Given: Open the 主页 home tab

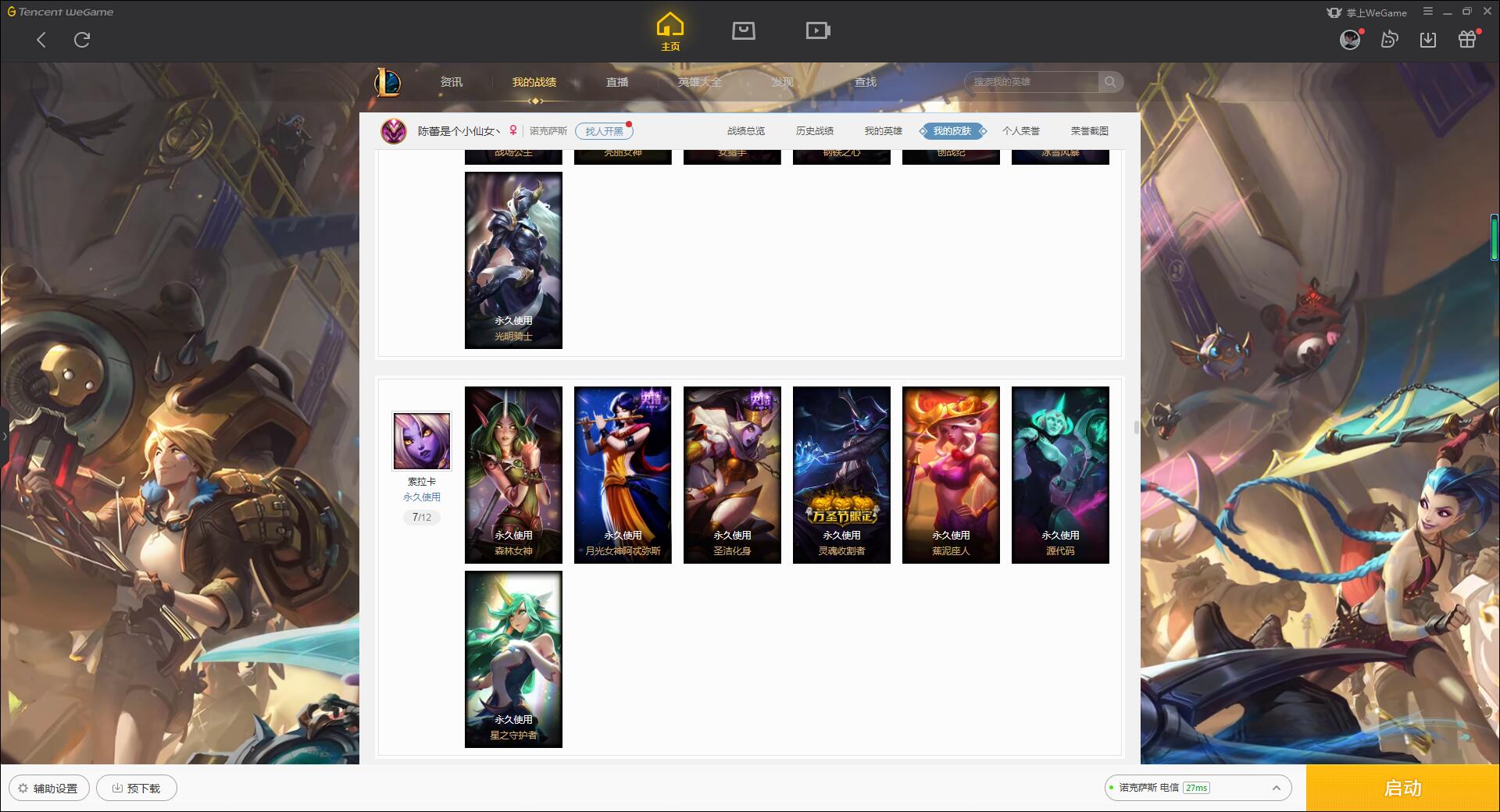Looking at the screenshot, I should pyautogui.click(x=670, y=32).
